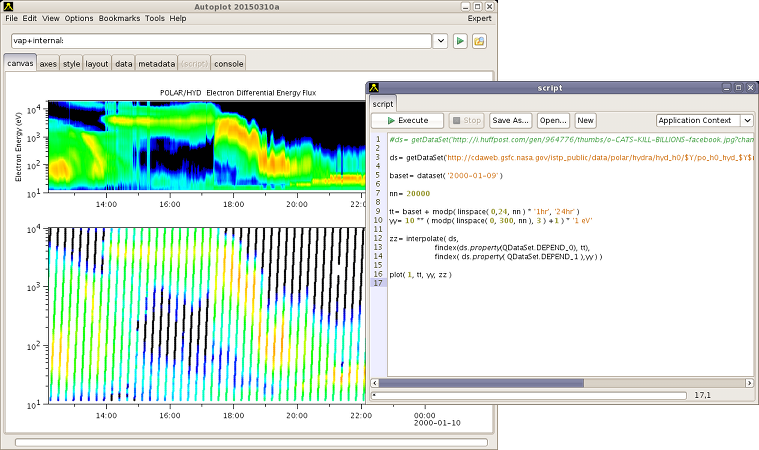Screen dimensions: 759x450
Task: Click the script window's title bar icon
Action: 374,88
